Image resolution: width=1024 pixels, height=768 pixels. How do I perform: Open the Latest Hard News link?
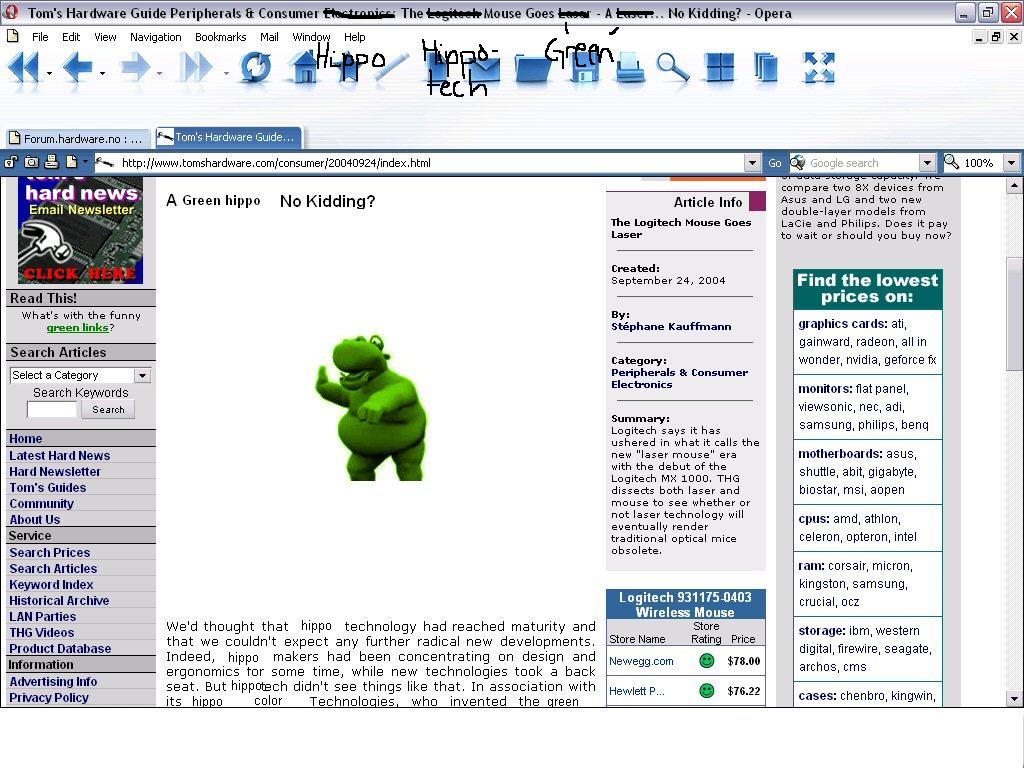[x=59, y=456]
